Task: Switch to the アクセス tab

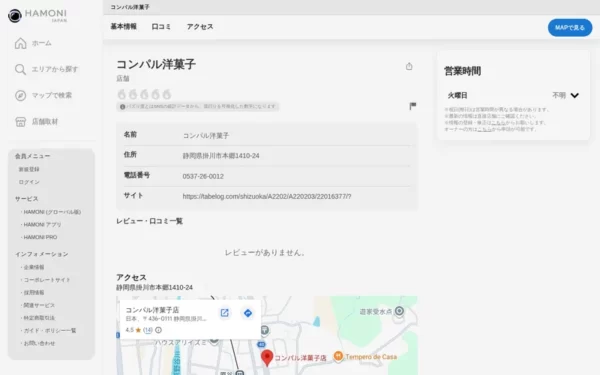Action: (x=200, y=27)
